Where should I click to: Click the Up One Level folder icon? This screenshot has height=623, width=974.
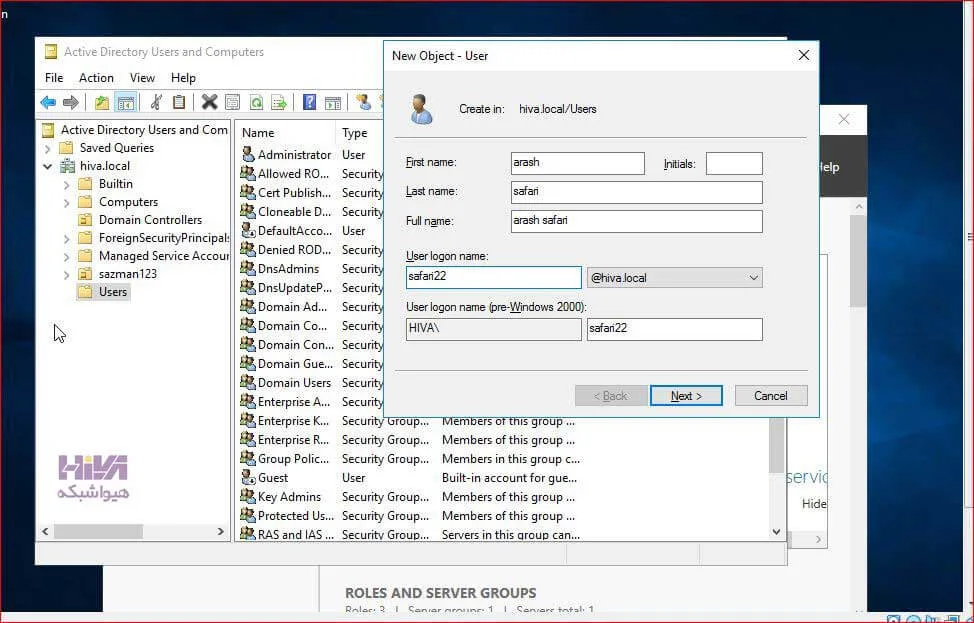101,102
